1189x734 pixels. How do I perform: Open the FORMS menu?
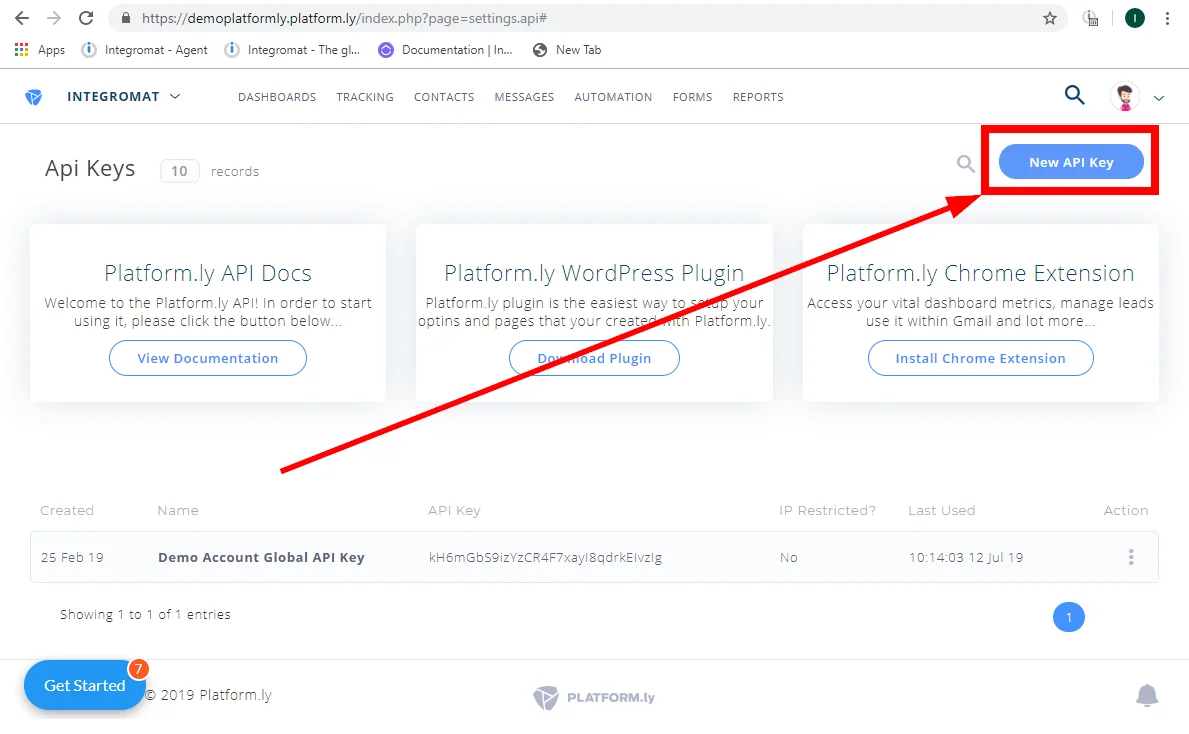(x=692, y=97)
